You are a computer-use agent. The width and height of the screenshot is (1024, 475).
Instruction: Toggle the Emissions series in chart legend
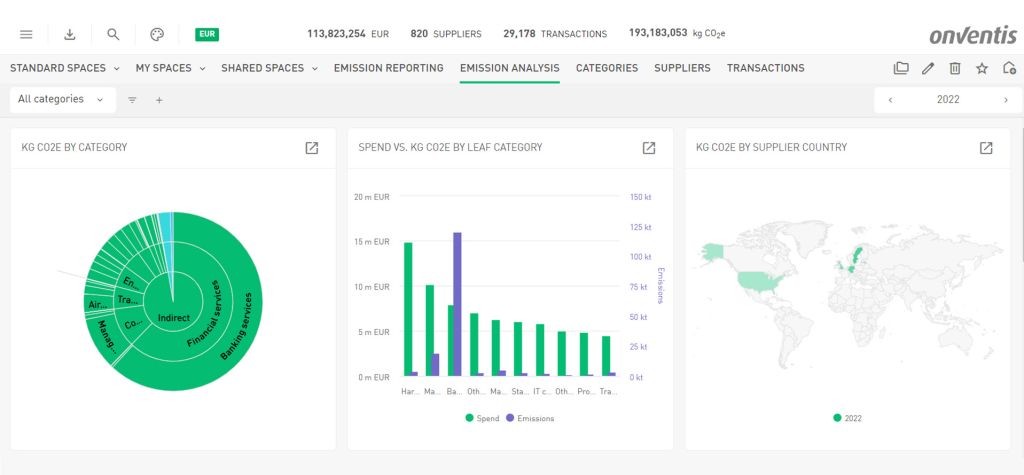[530, 418]
